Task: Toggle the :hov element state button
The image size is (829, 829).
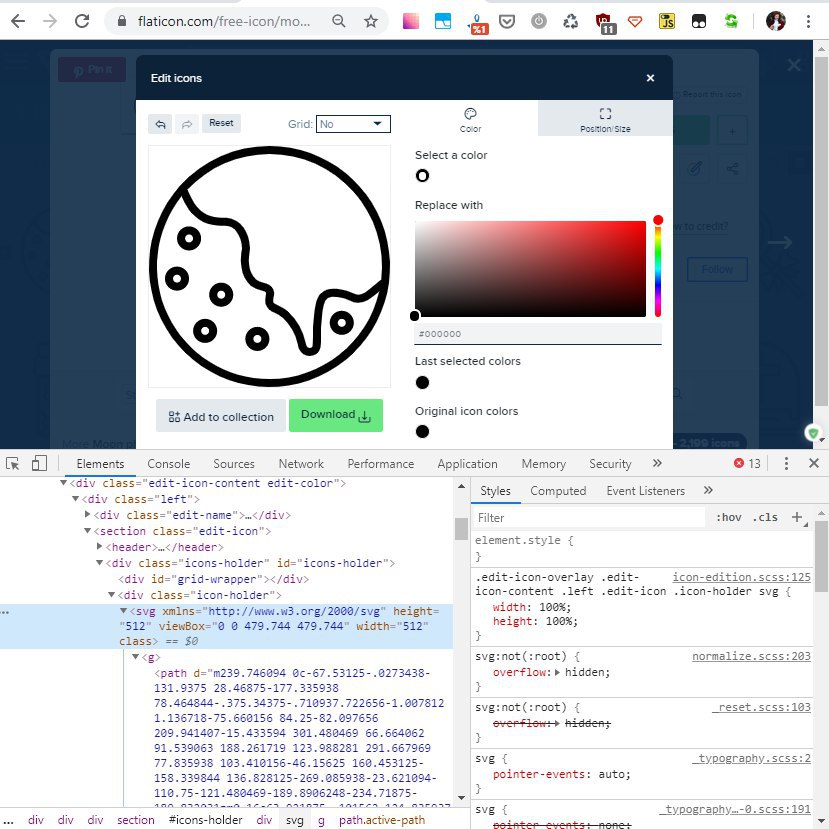Action: 729,517
